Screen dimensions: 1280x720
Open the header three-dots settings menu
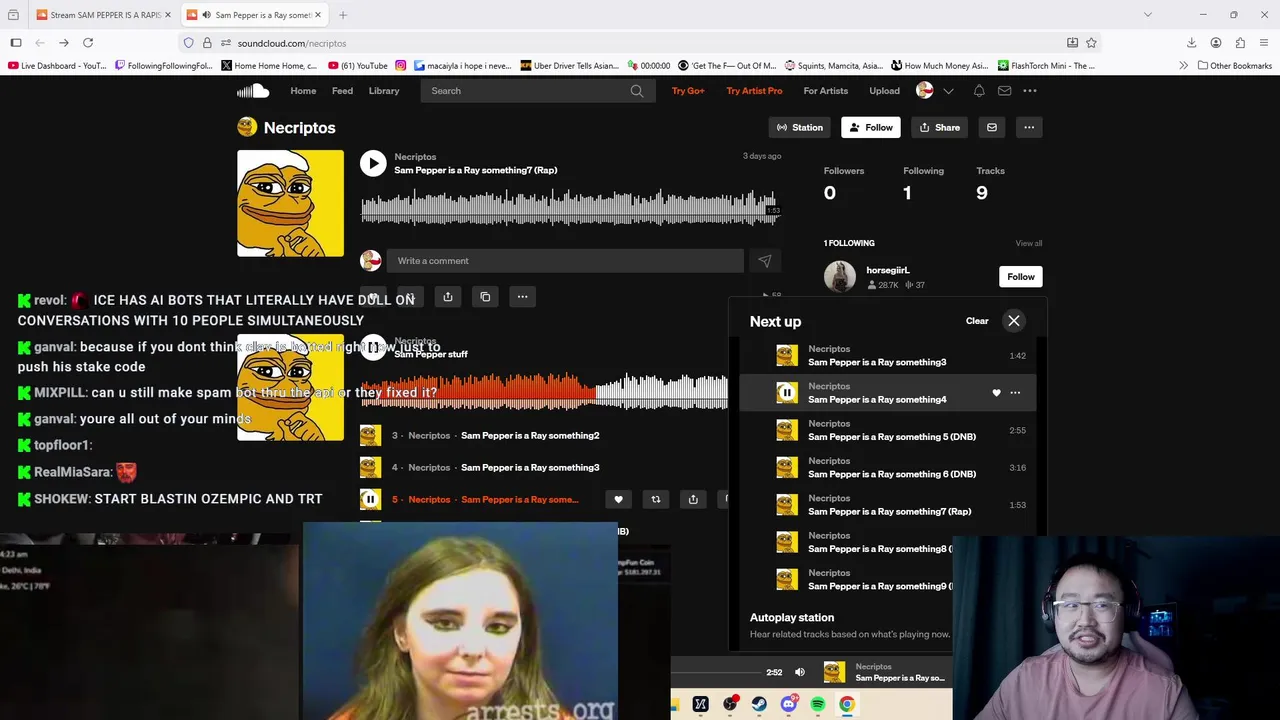coord(1030,91)
